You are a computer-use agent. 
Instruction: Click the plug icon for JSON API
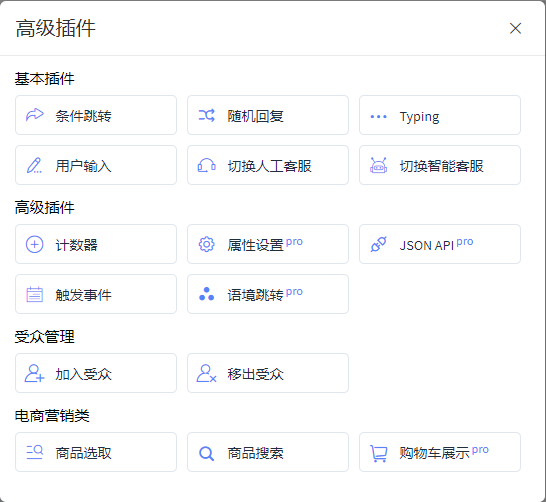coord(379,244)
